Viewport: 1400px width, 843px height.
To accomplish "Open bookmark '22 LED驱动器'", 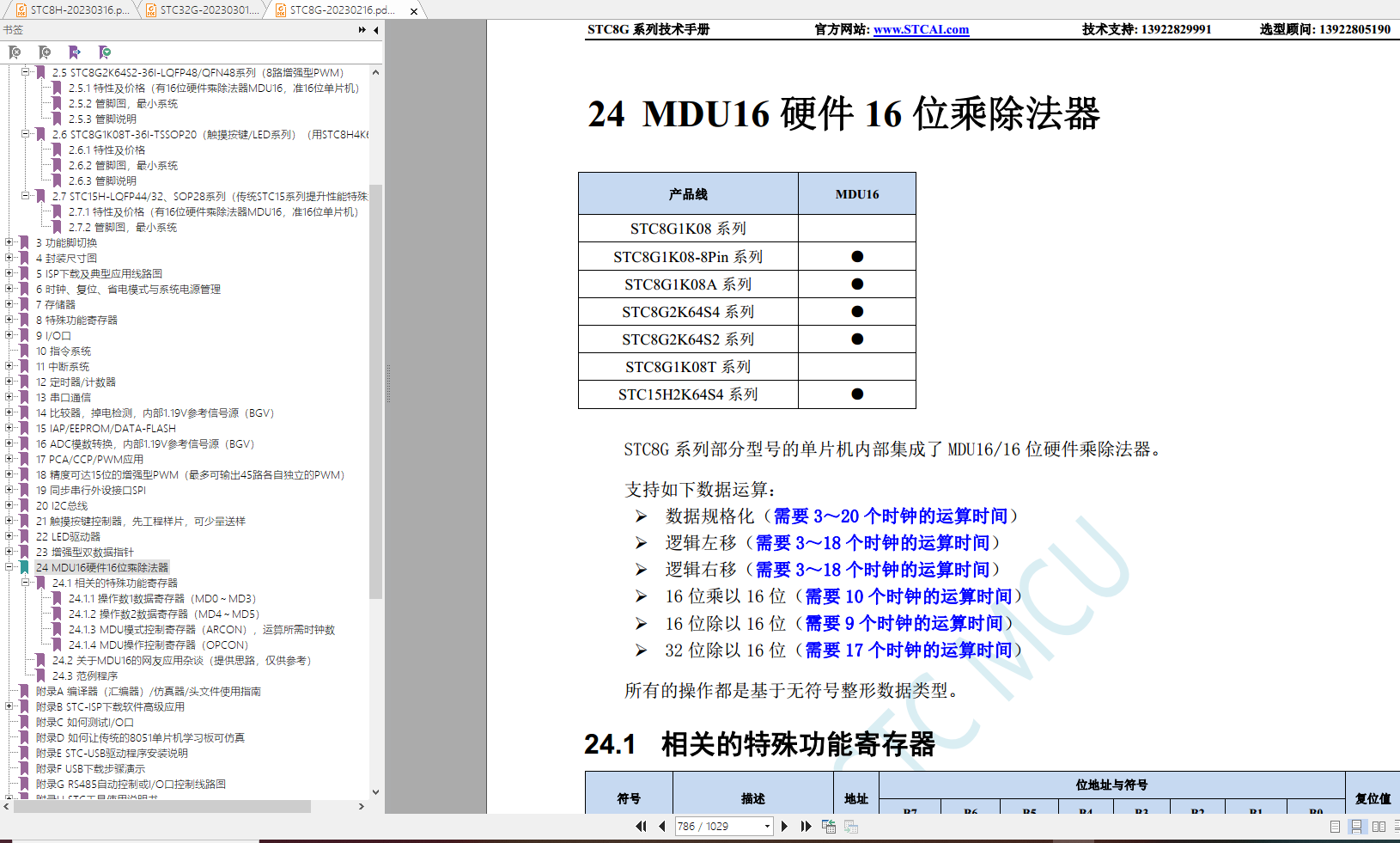I will coord(68,536).
